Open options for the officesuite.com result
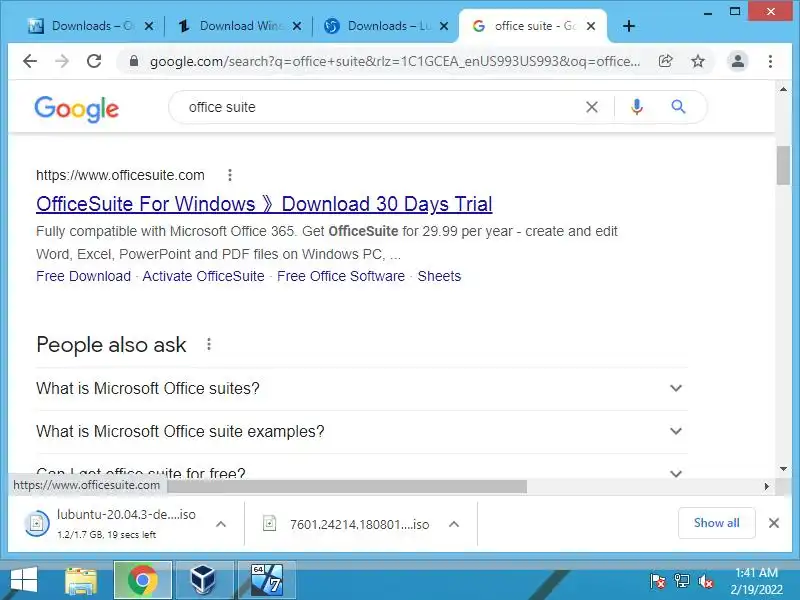This screenshot has width=800, height=600. (230, 175)
